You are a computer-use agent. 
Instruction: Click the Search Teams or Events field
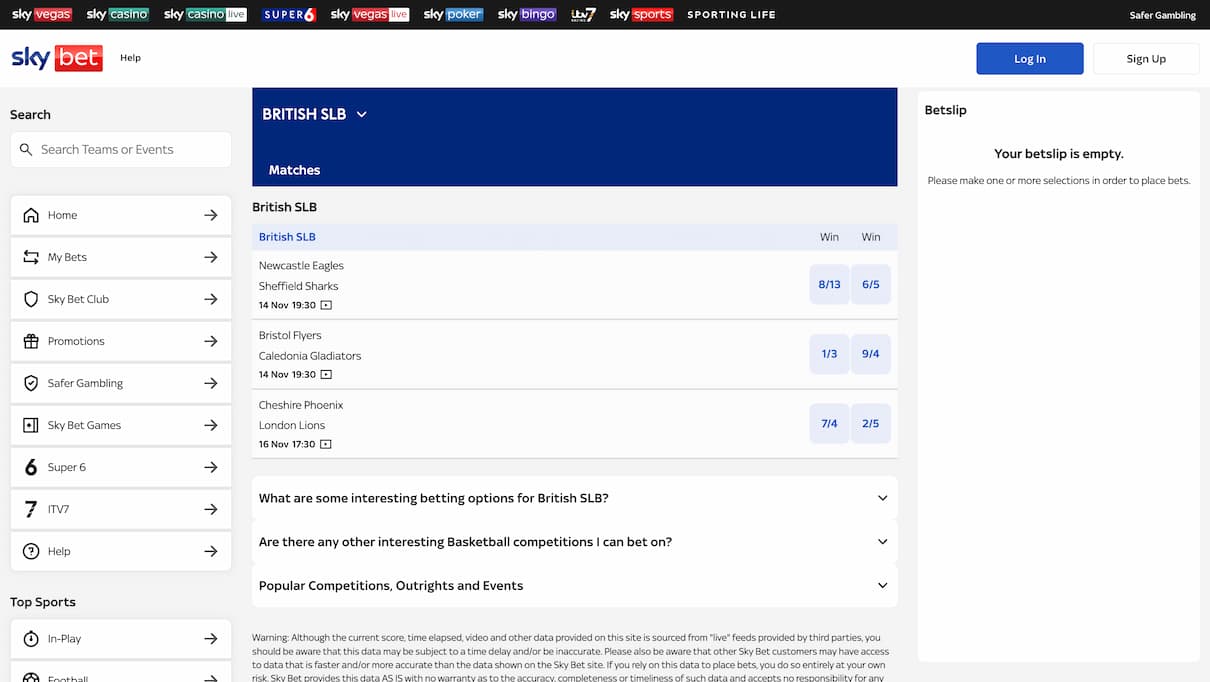[x=120, y=149]
